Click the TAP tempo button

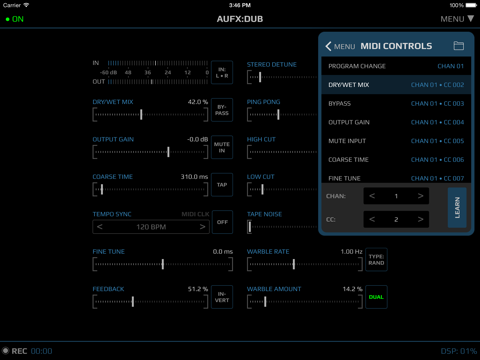tap(222, 184)
